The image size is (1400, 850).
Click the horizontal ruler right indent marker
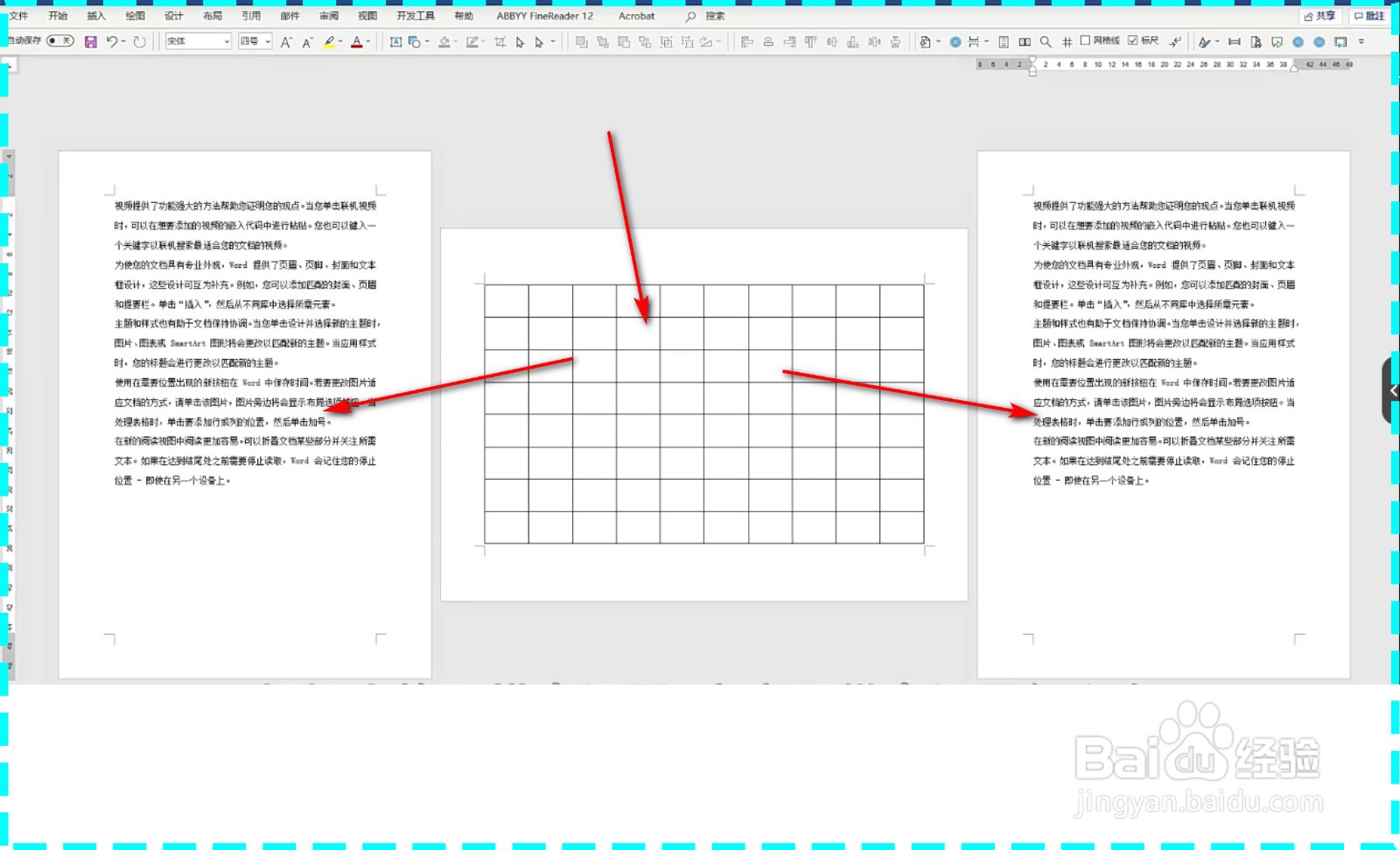[x=1295, y=67]
